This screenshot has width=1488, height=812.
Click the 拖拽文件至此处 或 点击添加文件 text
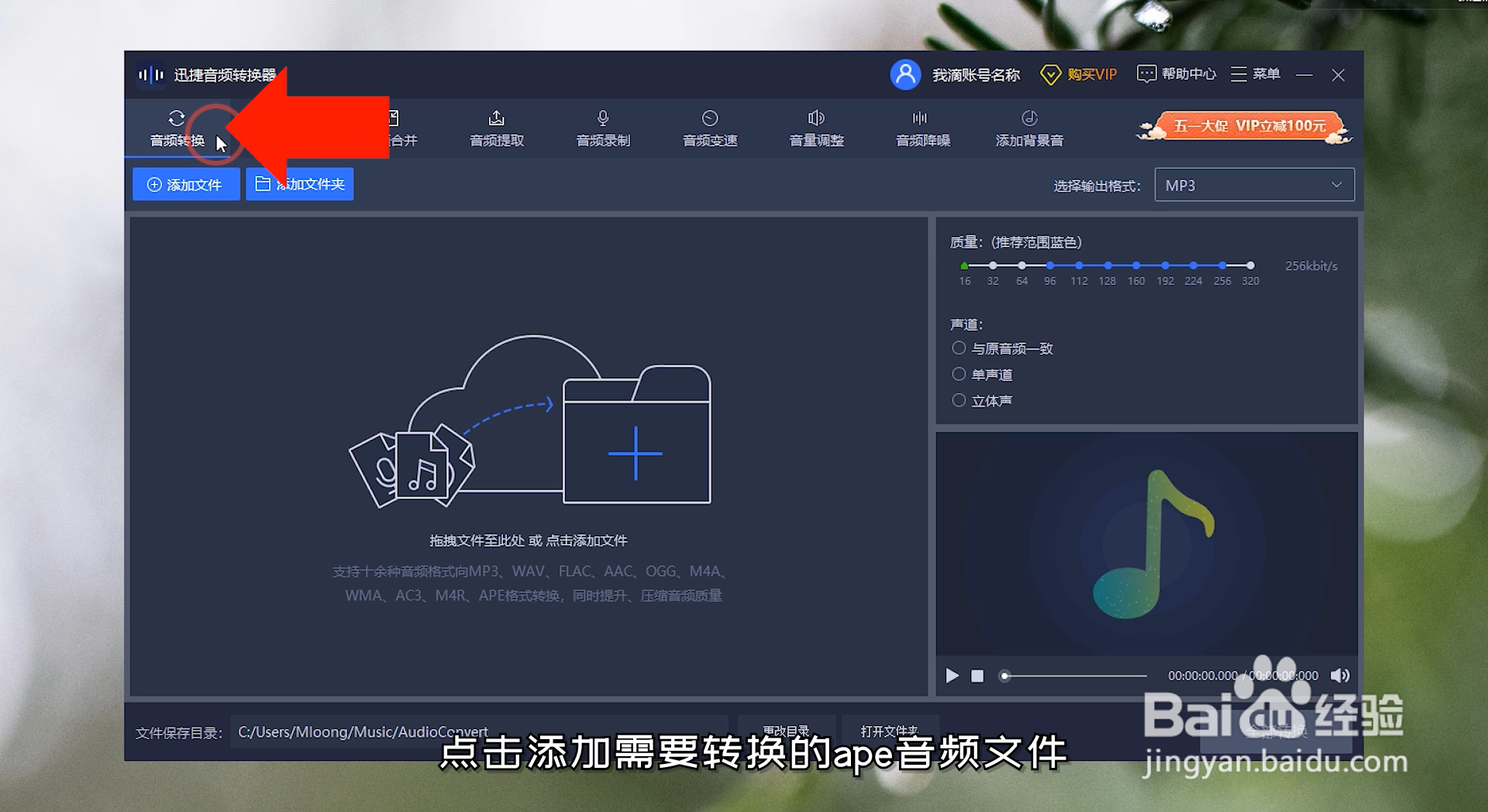(x=529, y=541)
